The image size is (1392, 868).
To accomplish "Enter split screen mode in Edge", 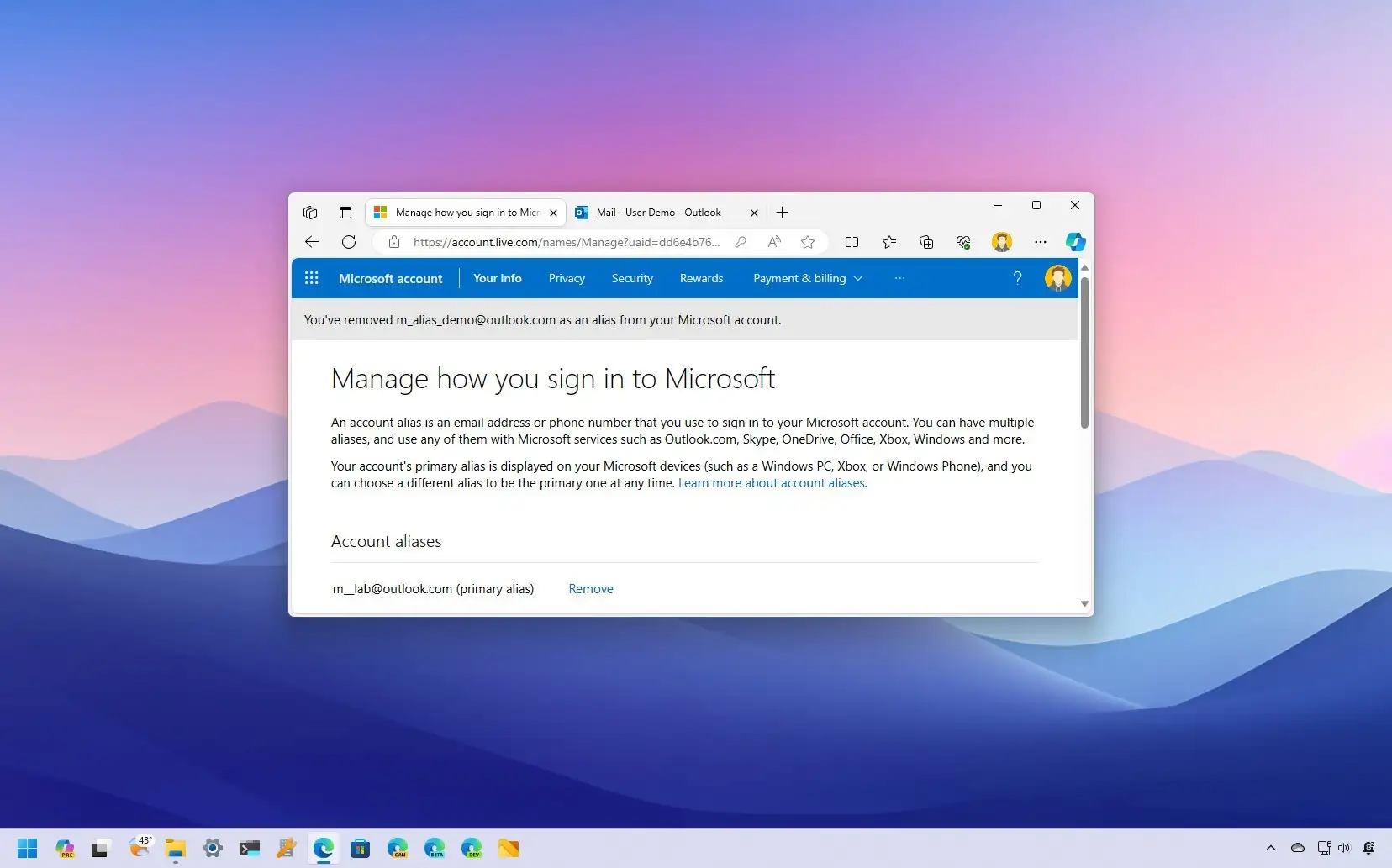I will (x=852, y=242).
